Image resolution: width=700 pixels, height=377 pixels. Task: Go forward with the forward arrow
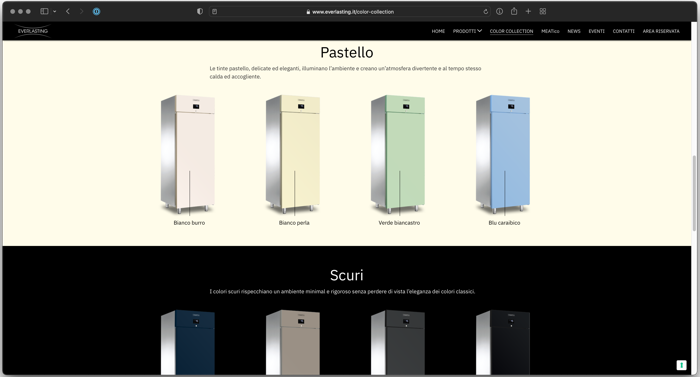pos(81,12)
